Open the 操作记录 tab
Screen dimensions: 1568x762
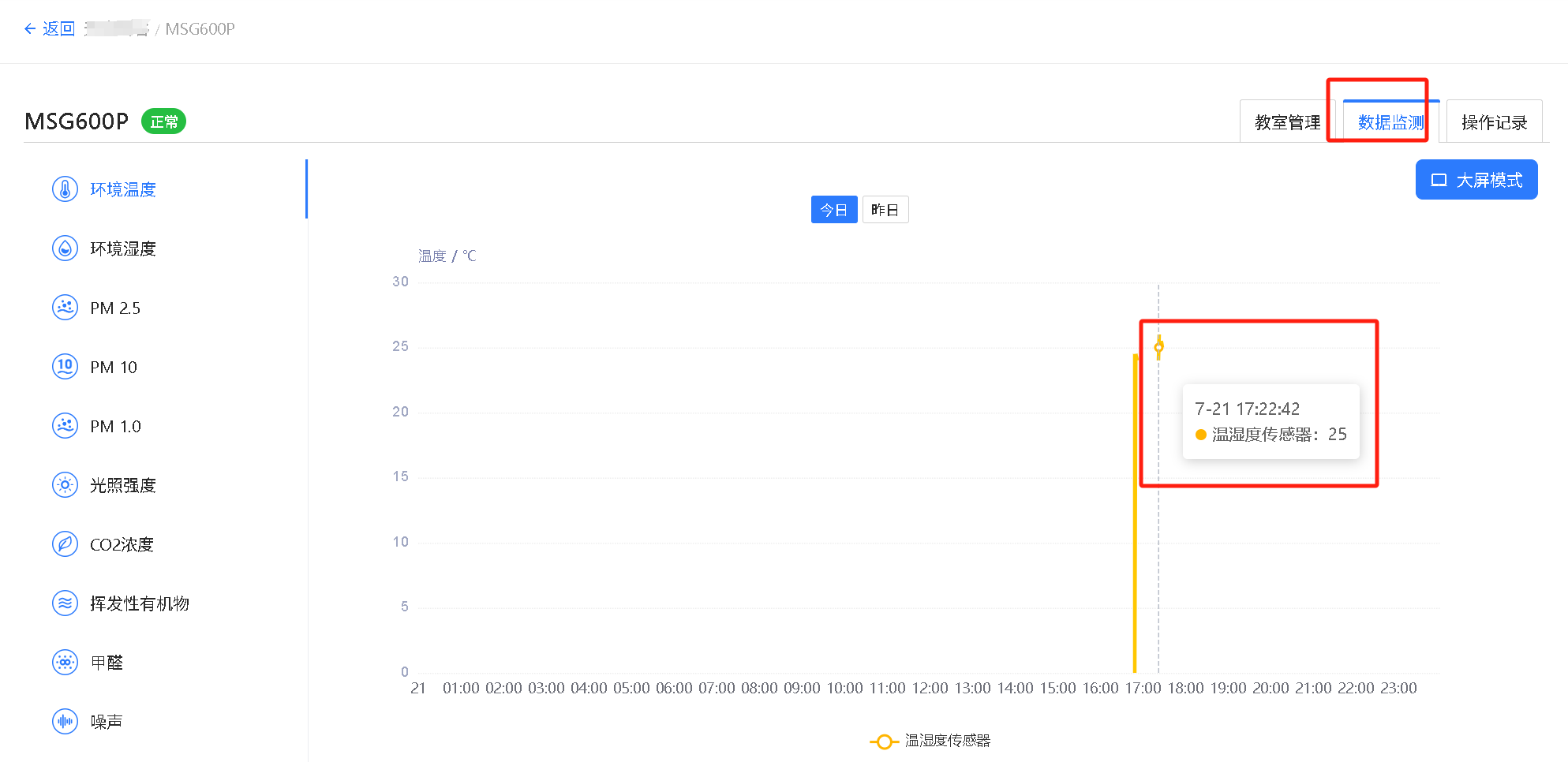click(x=1494, y=122)
